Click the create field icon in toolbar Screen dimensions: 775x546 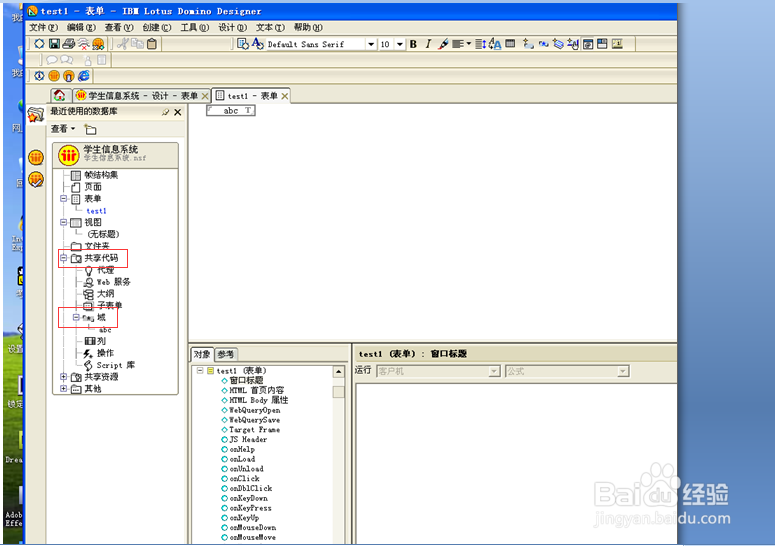(x=528, y=44)
